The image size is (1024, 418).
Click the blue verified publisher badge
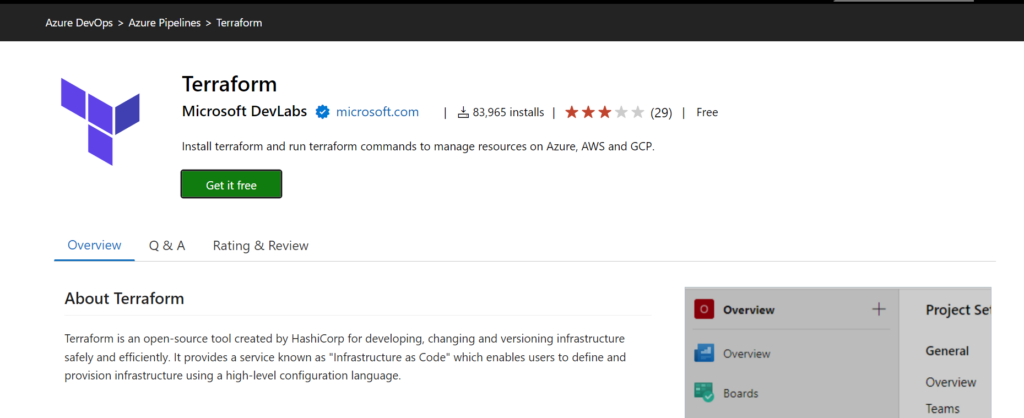323,112
